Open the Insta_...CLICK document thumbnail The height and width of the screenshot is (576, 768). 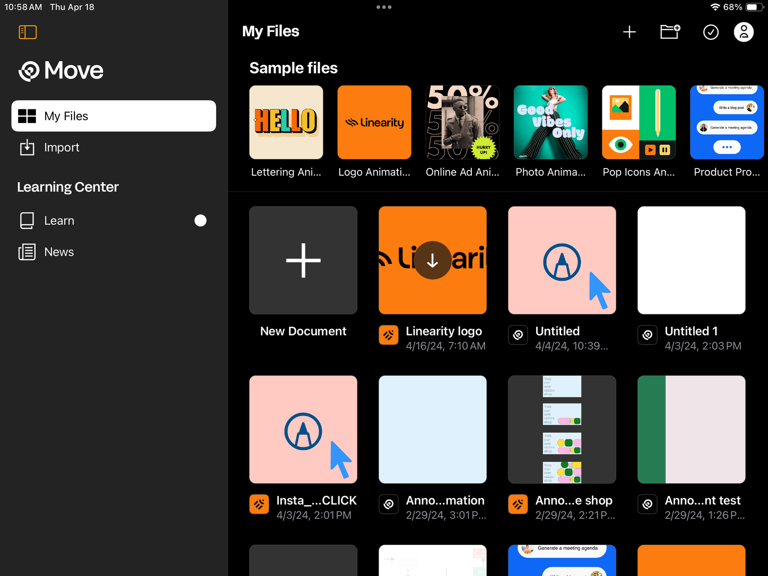[x=303, y=430]
